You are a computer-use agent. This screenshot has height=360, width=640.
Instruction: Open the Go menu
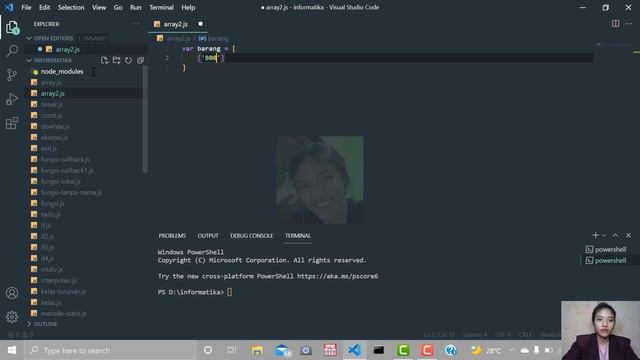tap(118, 7)
